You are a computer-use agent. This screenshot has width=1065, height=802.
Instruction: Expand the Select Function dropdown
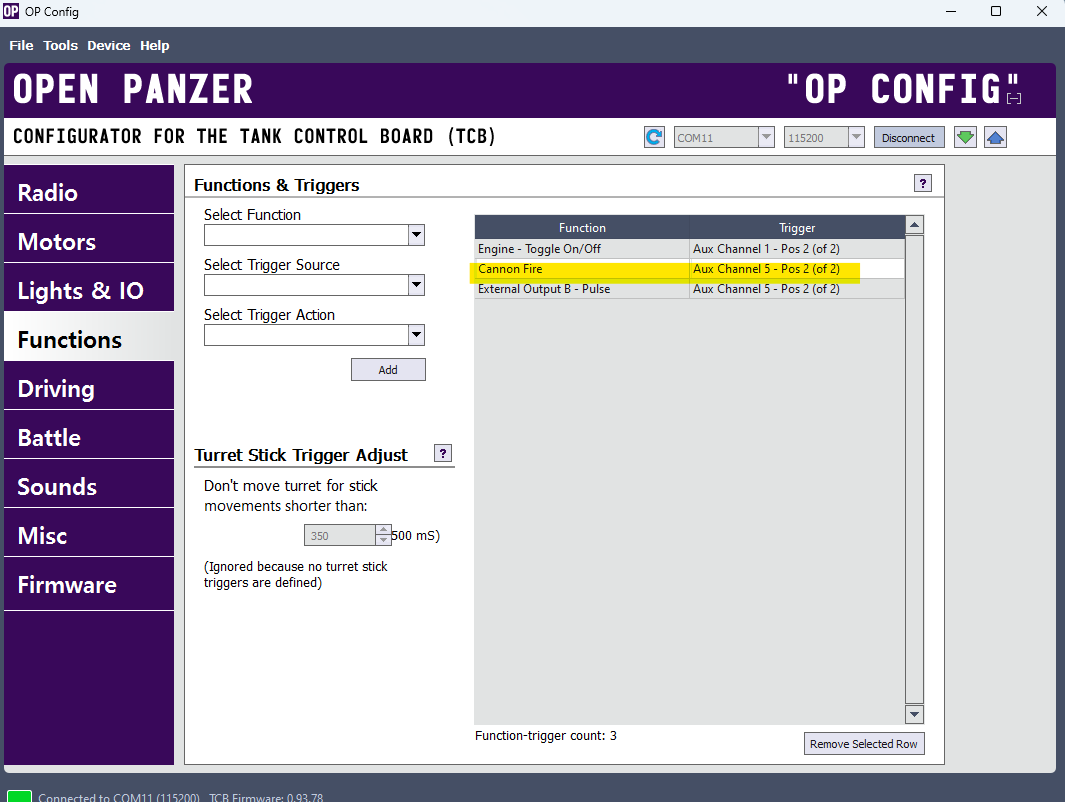(x=416, y=235)
